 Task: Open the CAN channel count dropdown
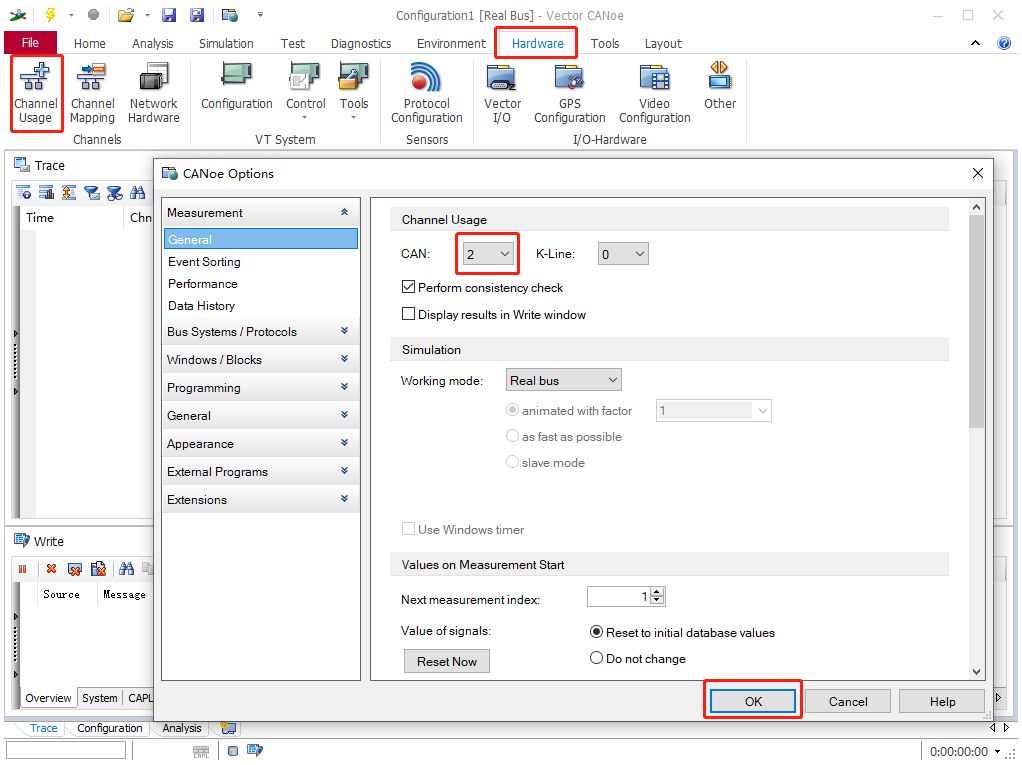tap(488, 253)
